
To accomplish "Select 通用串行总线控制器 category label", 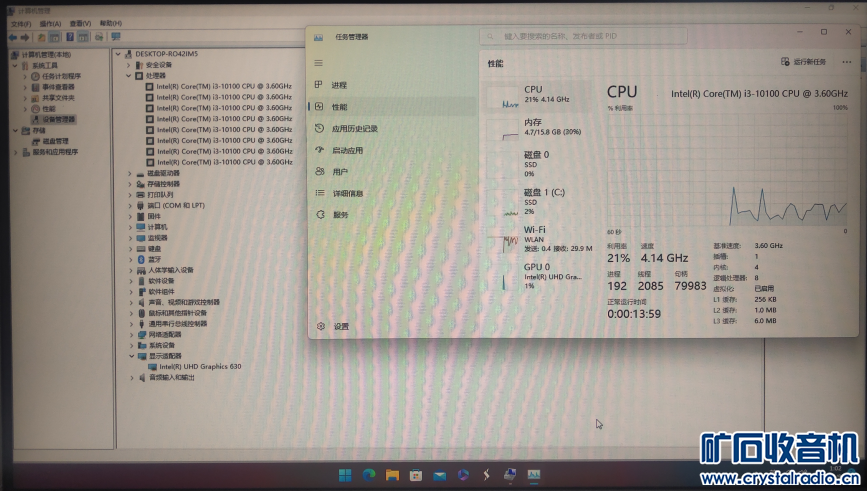I will coord(177,324).
